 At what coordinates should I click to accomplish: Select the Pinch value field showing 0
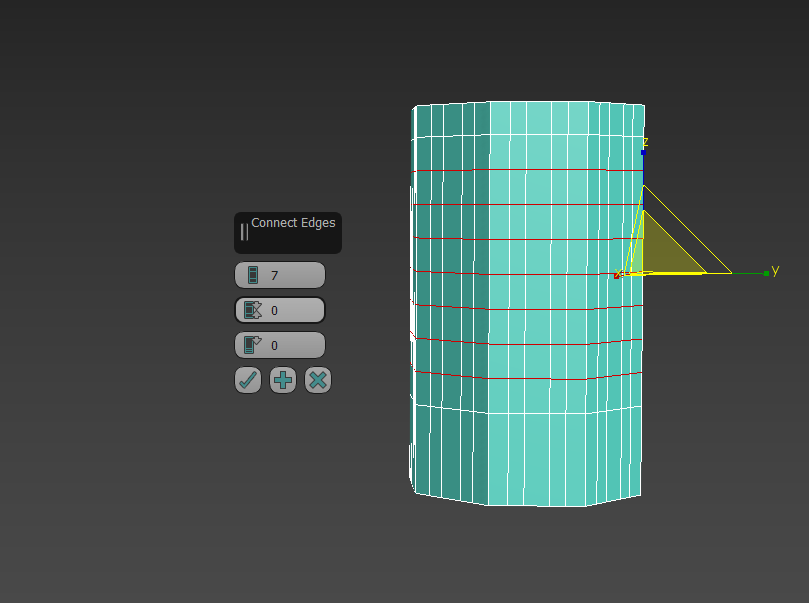tap(280, 310)
